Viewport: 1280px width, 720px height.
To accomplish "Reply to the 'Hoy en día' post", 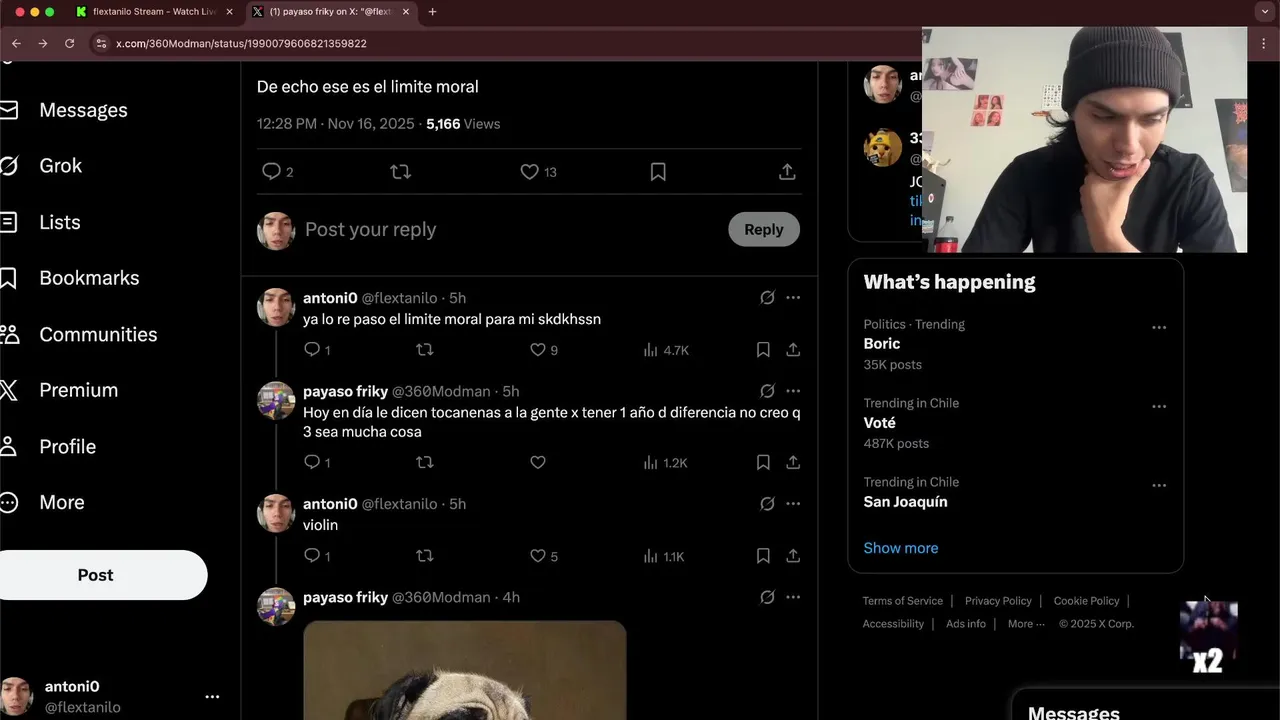I will [x=312, y=463].
